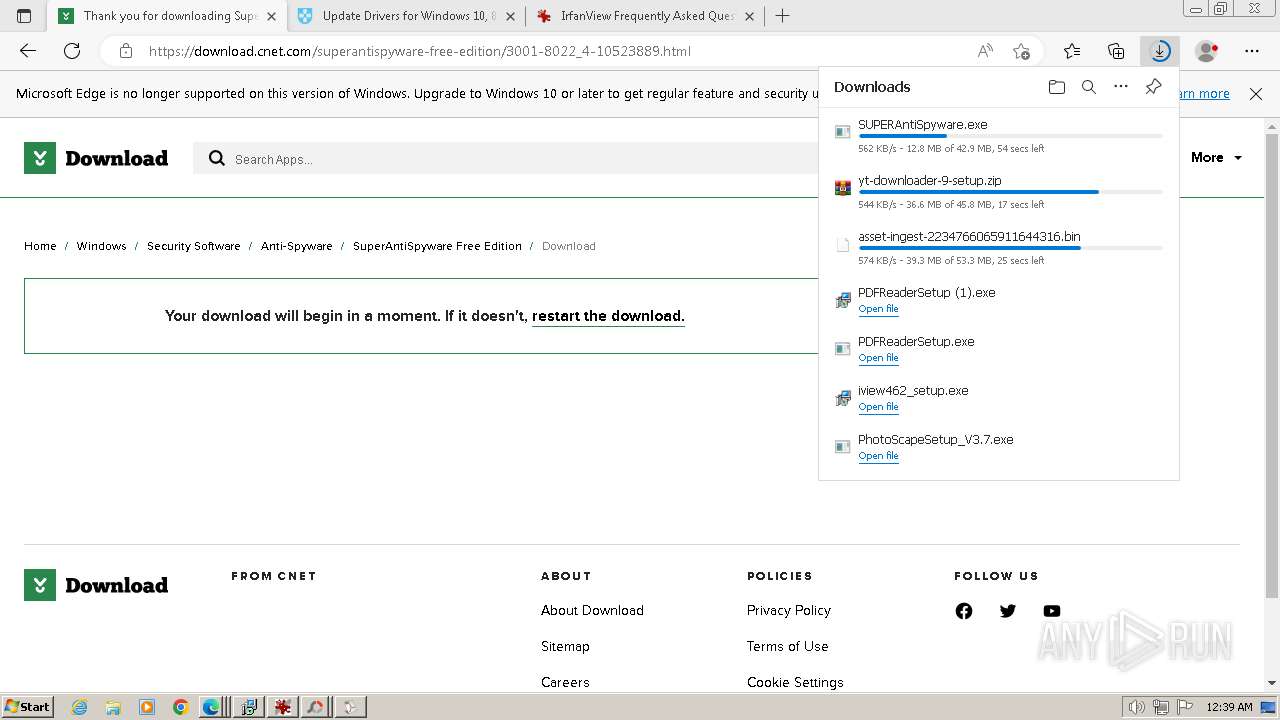The width and height of the screenshot is (1280, 720).
Task: Open Careers footer link
Action: (565, 682)
